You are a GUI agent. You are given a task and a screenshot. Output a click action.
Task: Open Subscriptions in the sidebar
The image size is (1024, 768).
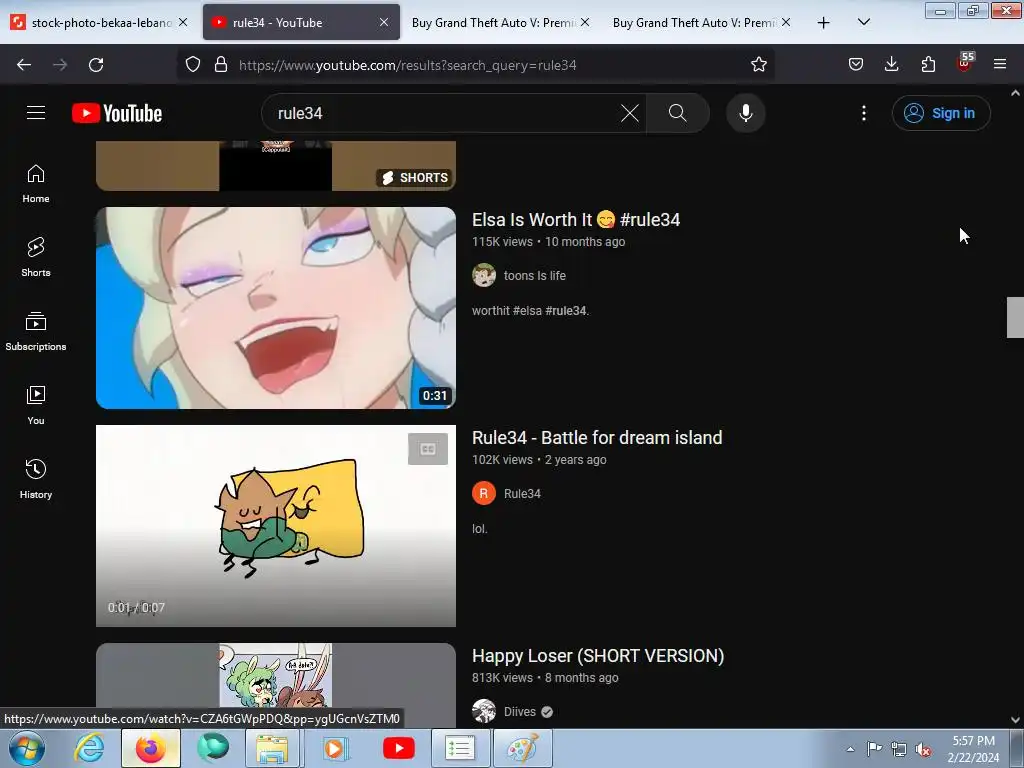coord(36,331)
